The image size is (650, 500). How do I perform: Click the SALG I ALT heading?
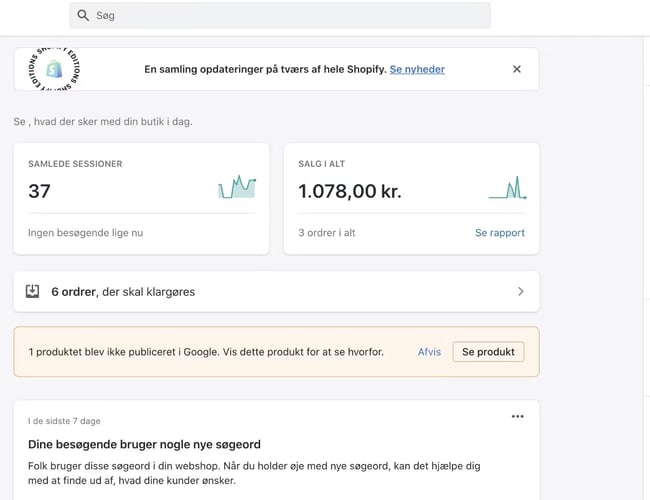pos(322,164)
